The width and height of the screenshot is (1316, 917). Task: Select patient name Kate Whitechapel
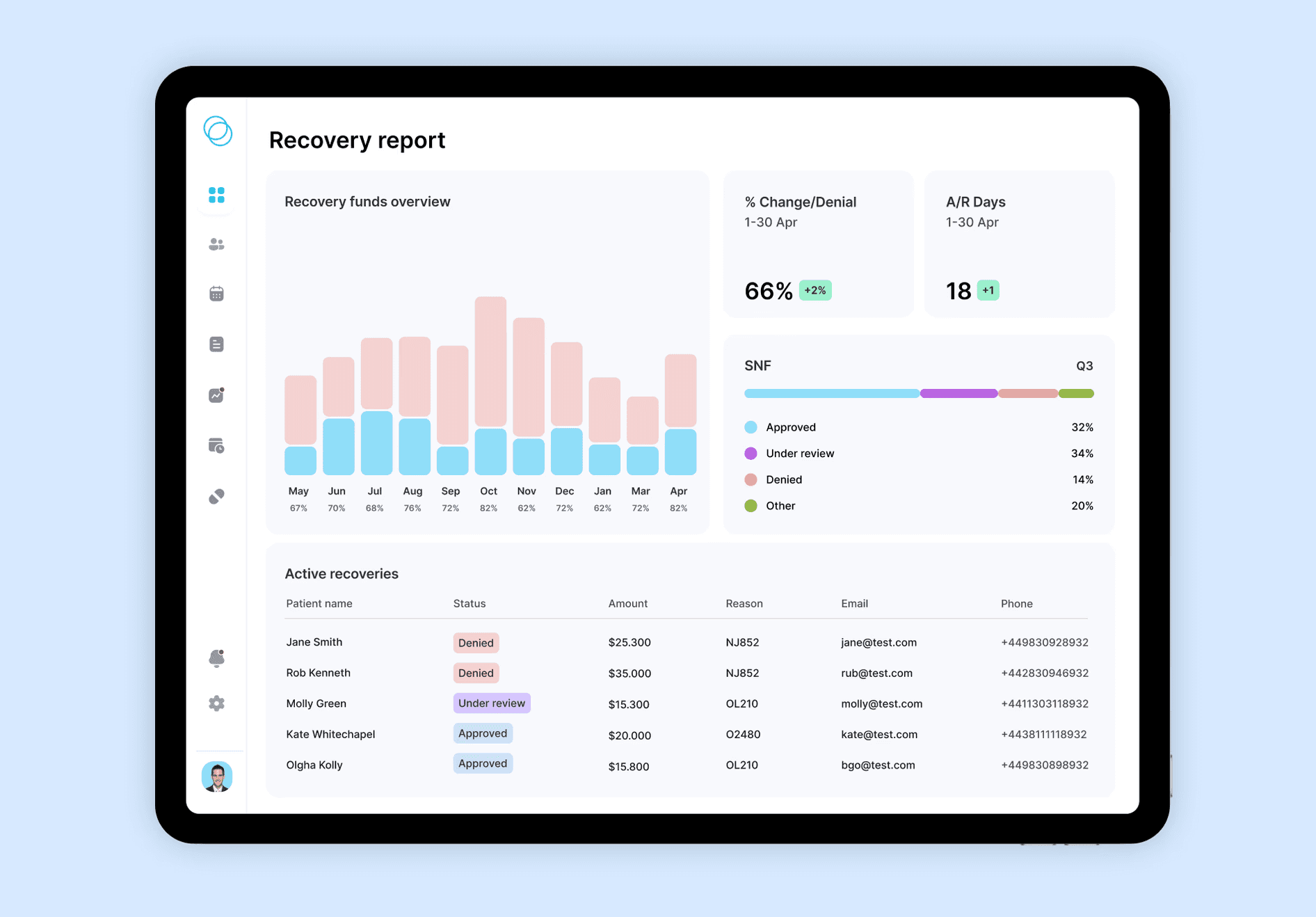click(x=330, y=734)
